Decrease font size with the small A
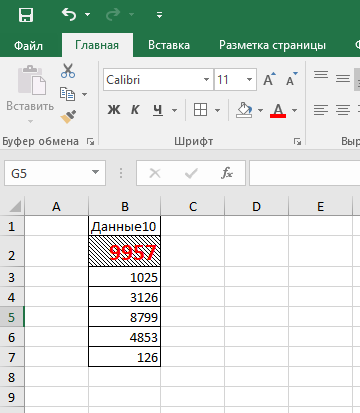The width and height of the screenshot is (360, 413). click(292, 79)
